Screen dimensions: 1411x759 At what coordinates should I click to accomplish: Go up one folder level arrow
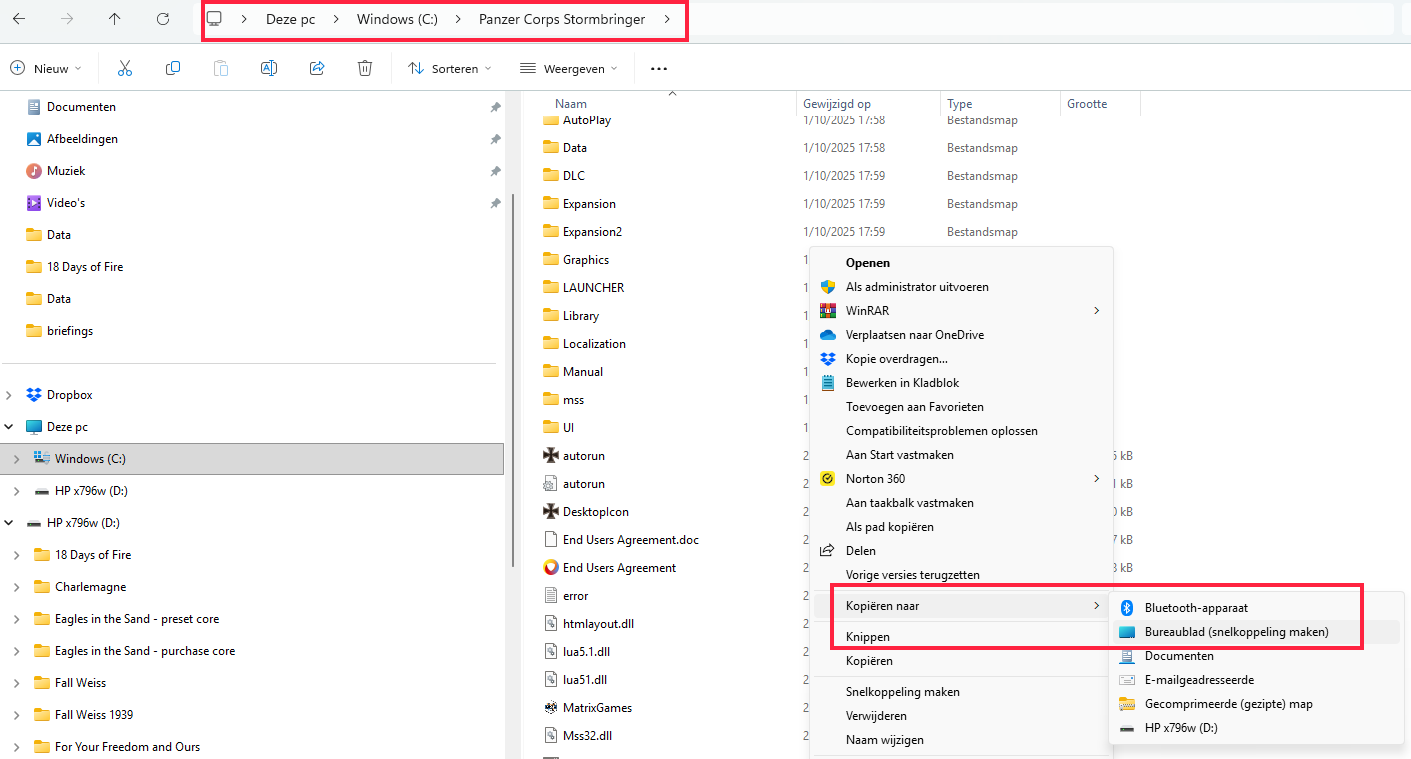115,19
